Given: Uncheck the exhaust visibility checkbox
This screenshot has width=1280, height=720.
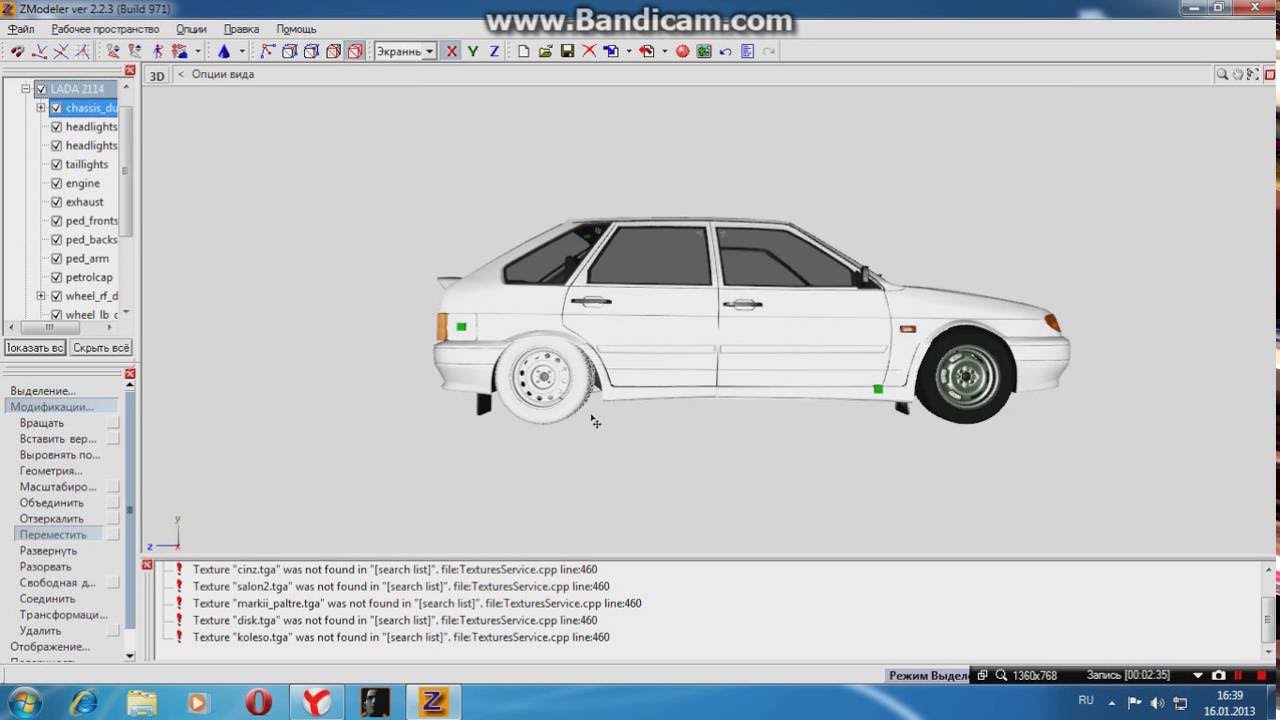Looking at the screenshot, I should pyautogui.click(x=56, y=202).
